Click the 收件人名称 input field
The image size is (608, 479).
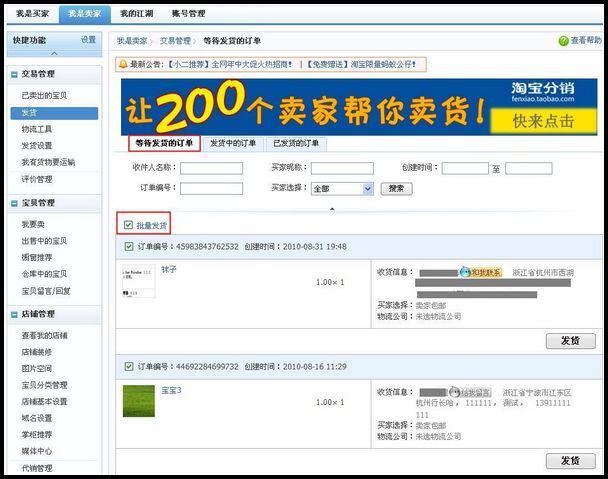[211, 168]
